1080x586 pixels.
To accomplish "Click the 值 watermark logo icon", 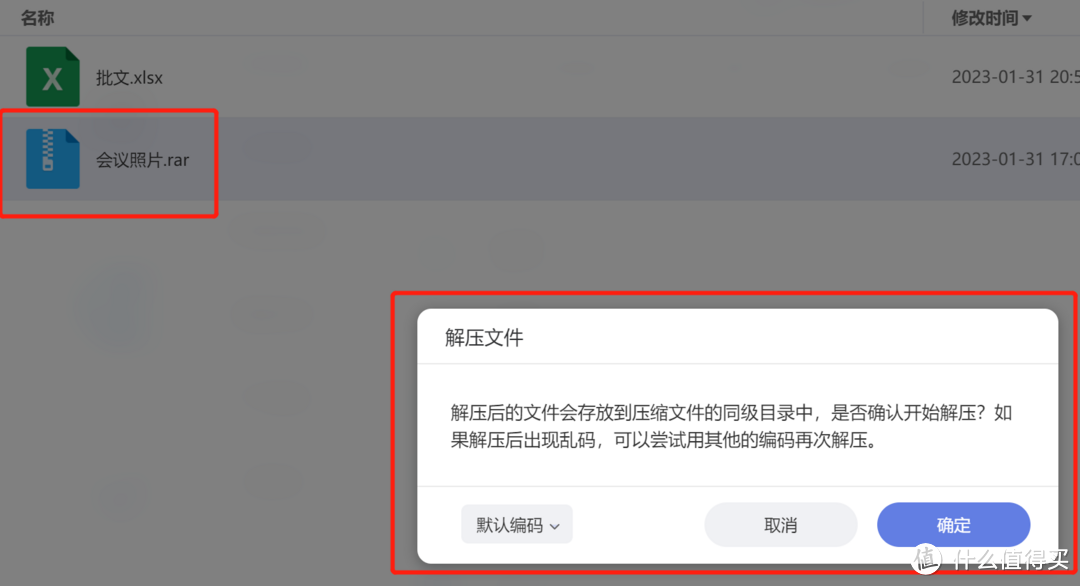I will click(926, 558).
